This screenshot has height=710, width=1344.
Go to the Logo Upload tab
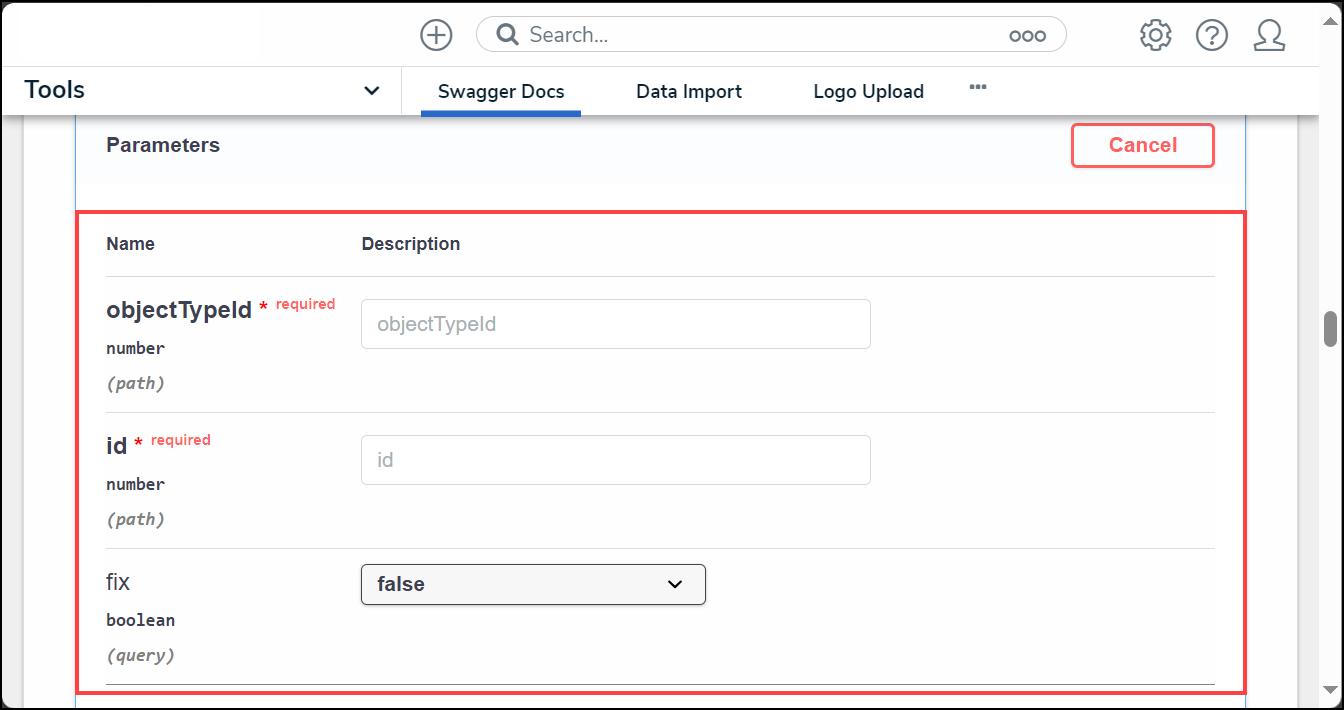click(868, 92)
